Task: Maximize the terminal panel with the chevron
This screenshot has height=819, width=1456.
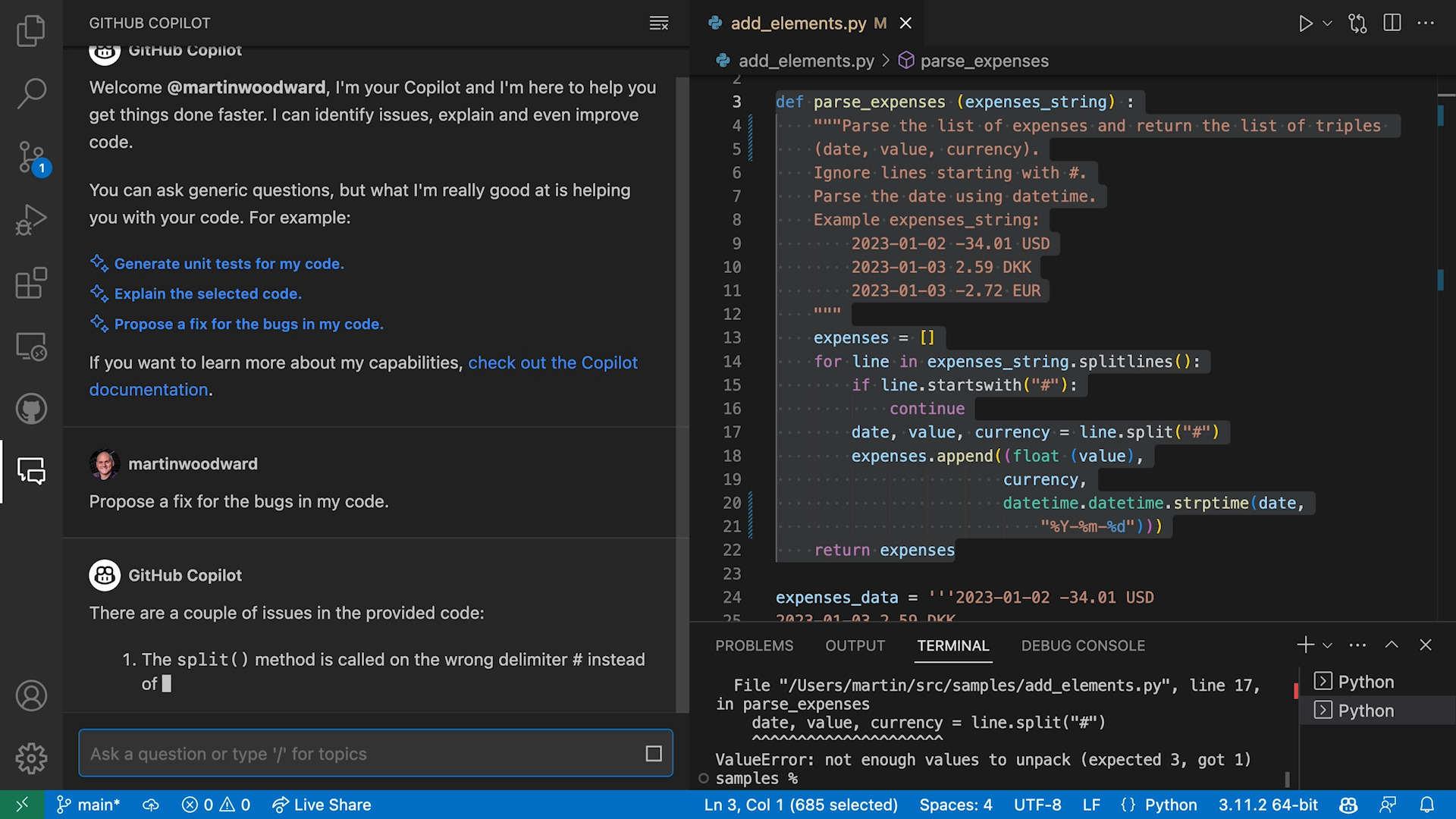Action: click(1392, 645)
